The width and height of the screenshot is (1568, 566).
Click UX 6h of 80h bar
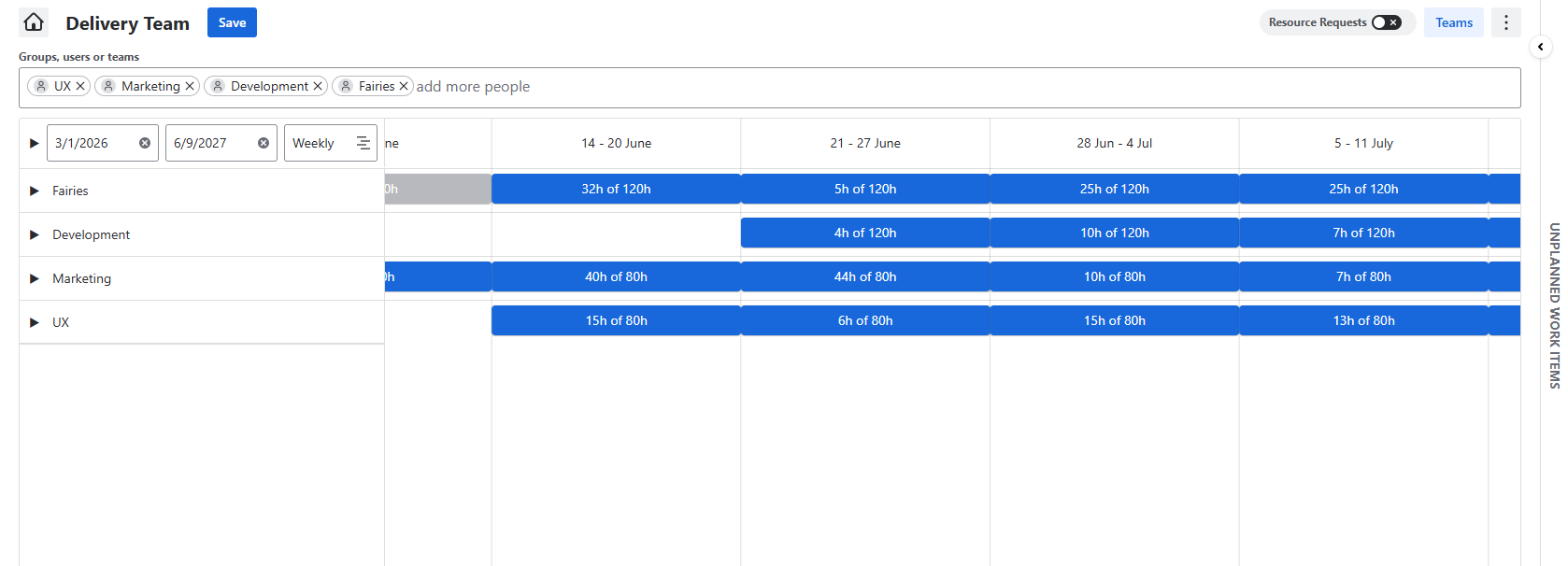tap(865, 320)
